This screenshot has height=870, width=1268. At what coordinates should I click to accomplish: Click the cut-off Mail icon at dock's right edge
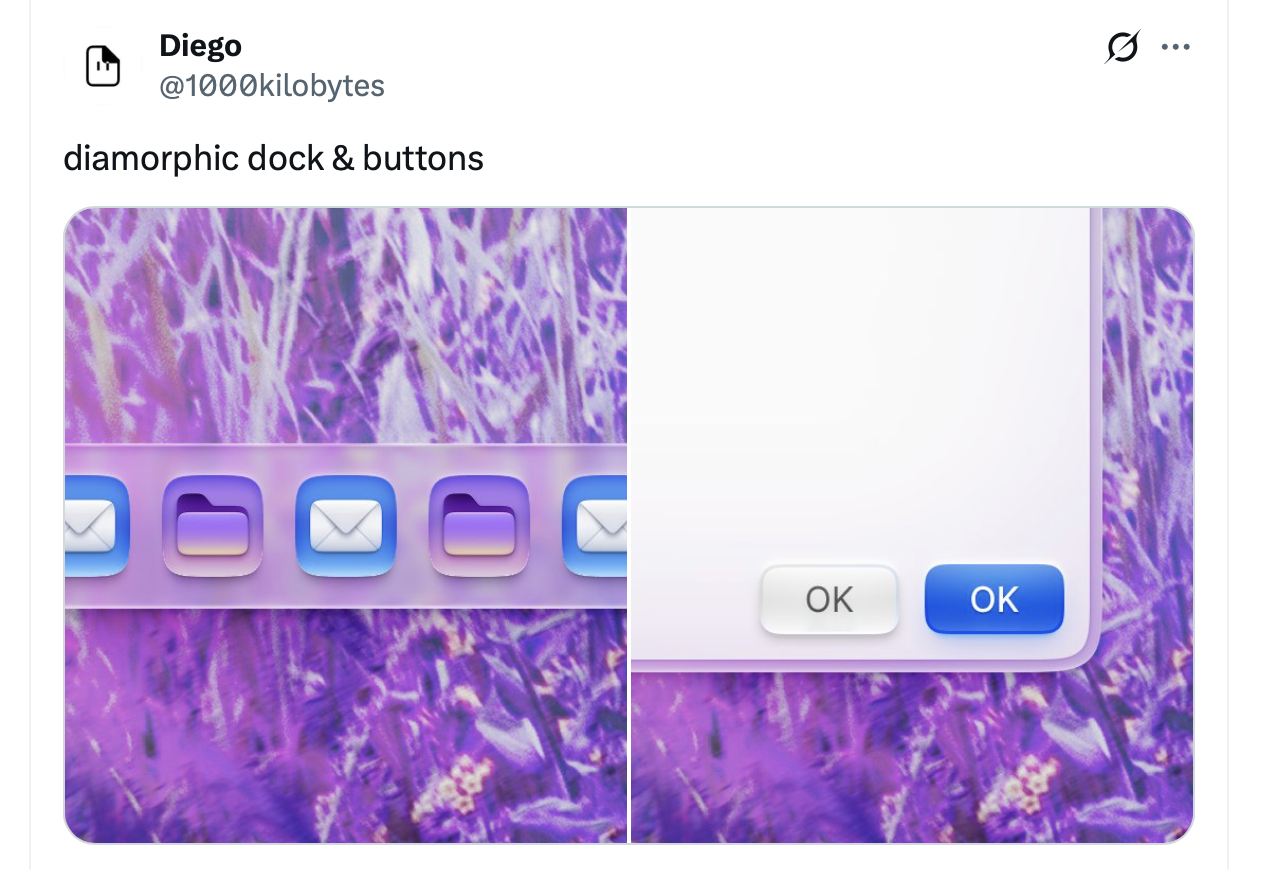597,526
